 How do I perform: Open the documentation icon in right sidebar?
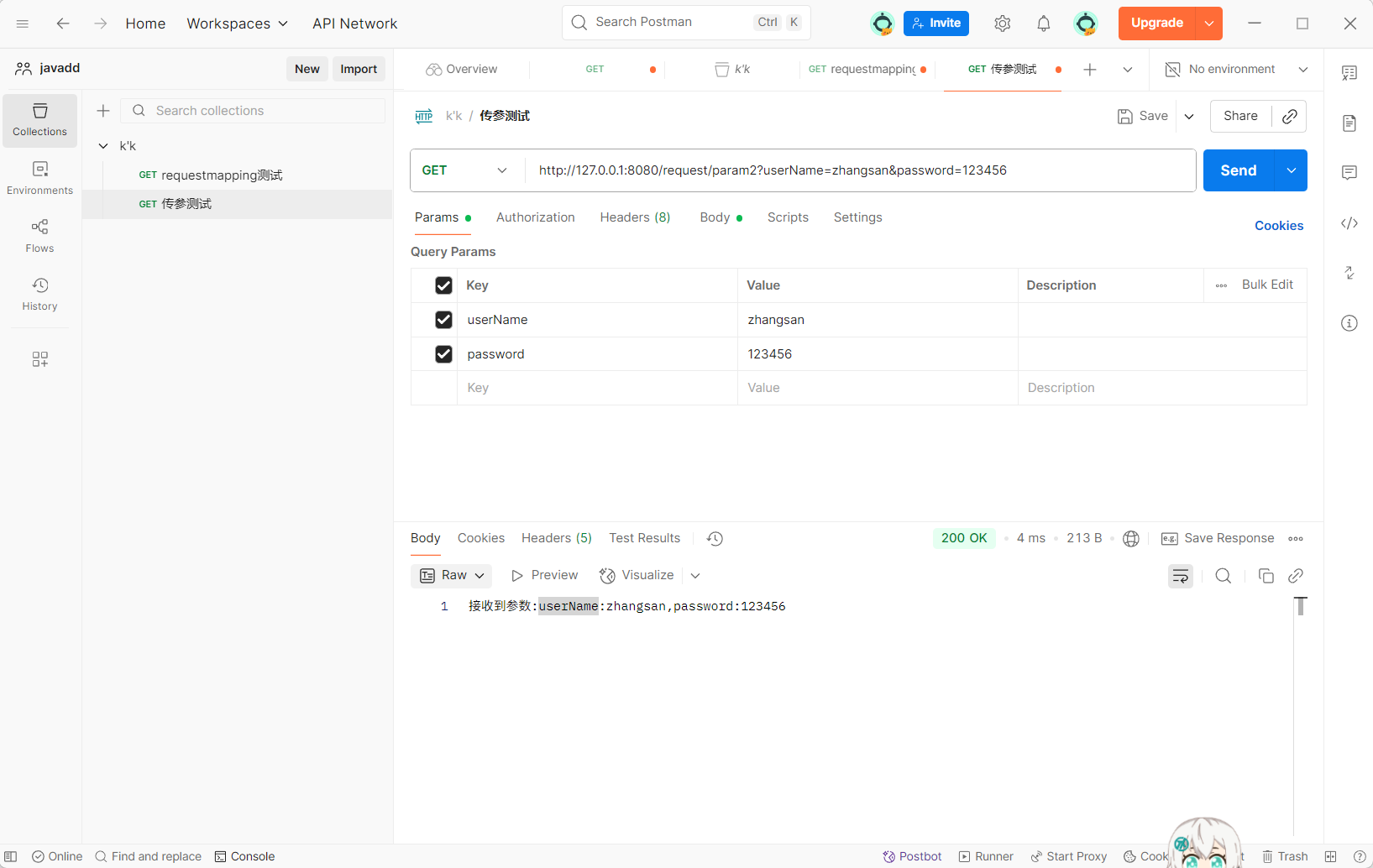coord(1349,123)
